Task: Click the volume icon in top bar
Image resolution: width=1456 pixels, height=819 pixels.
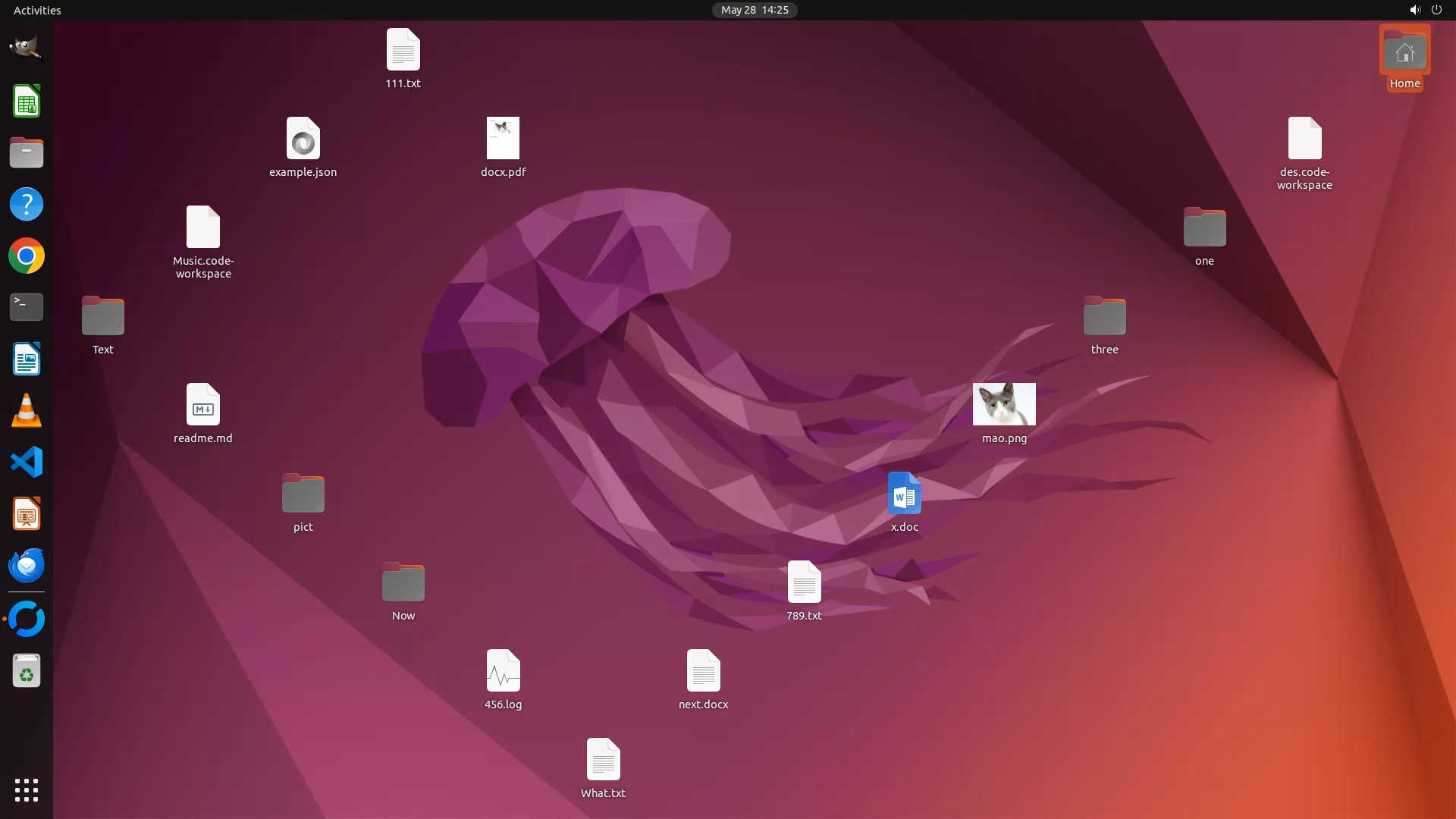Action: (1414, 10)
